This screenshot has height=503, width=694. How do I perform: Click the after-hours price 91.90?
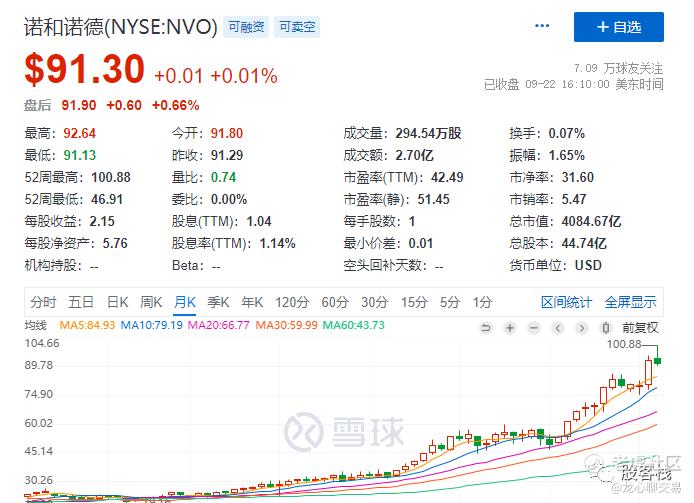[x=79, y=105]
